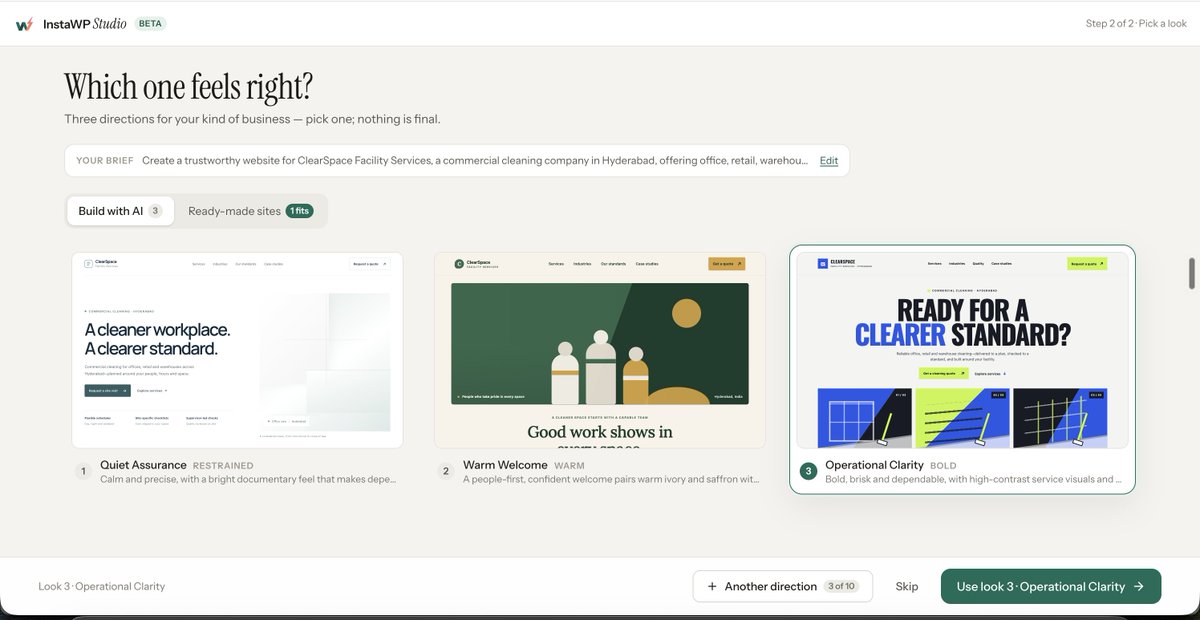Viewport: 1200px width, 620px height.
Task: Select the Quiet Assurance design thumbnail
Action: pyautogui.click(x=238, y=350)
